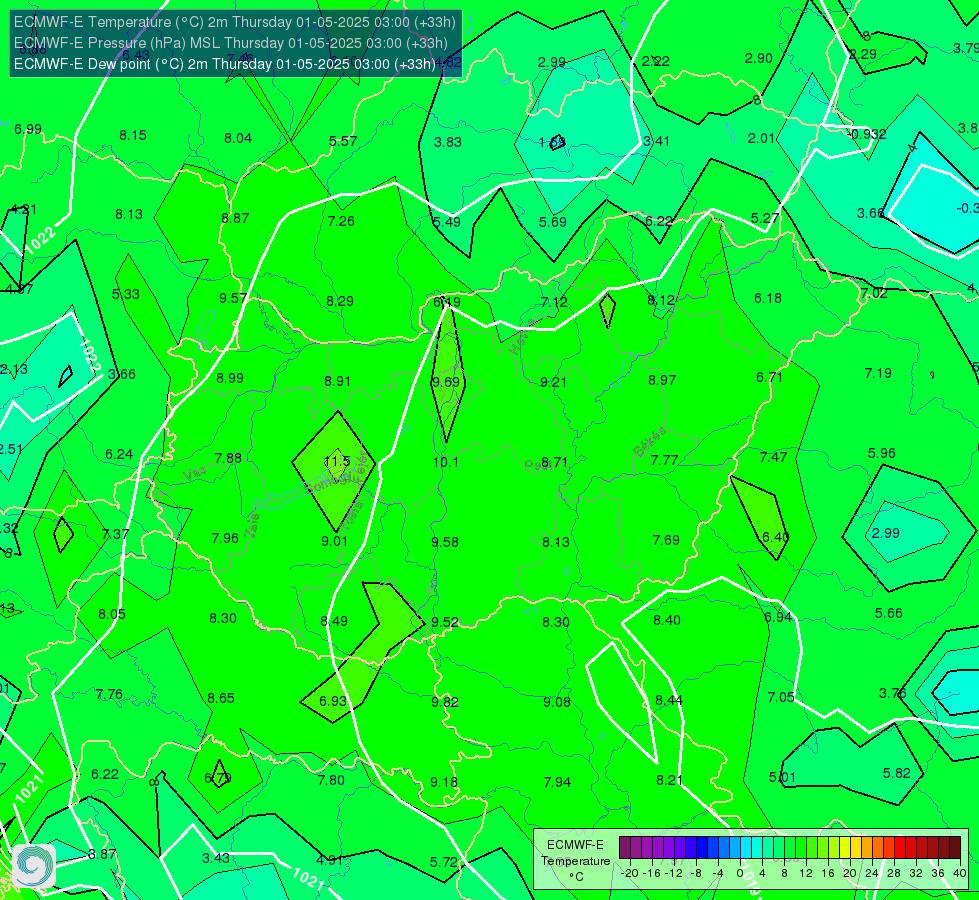The height and width of the screenshot is (900, 979).
Task: Click the 5.57 temperature value
Action: click(343, 141)
